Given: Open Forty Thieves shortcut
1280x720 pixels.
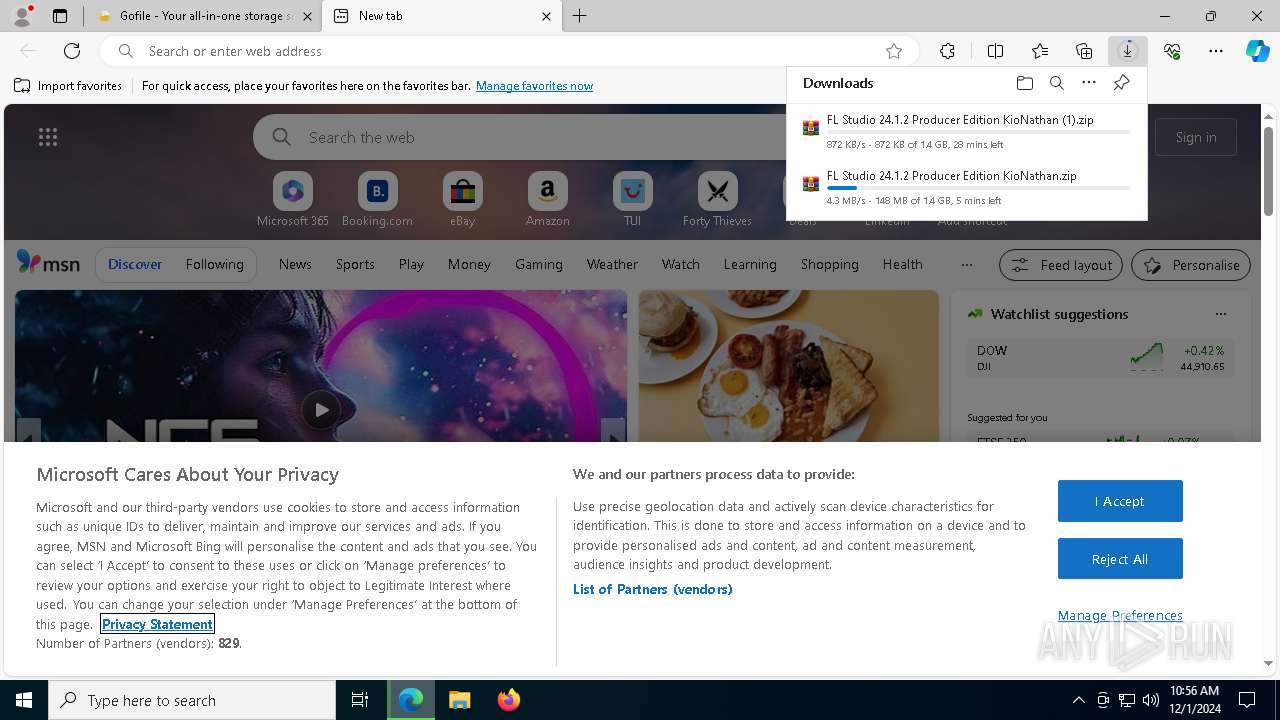Looking at the screenshot, I should pos(717,200).
